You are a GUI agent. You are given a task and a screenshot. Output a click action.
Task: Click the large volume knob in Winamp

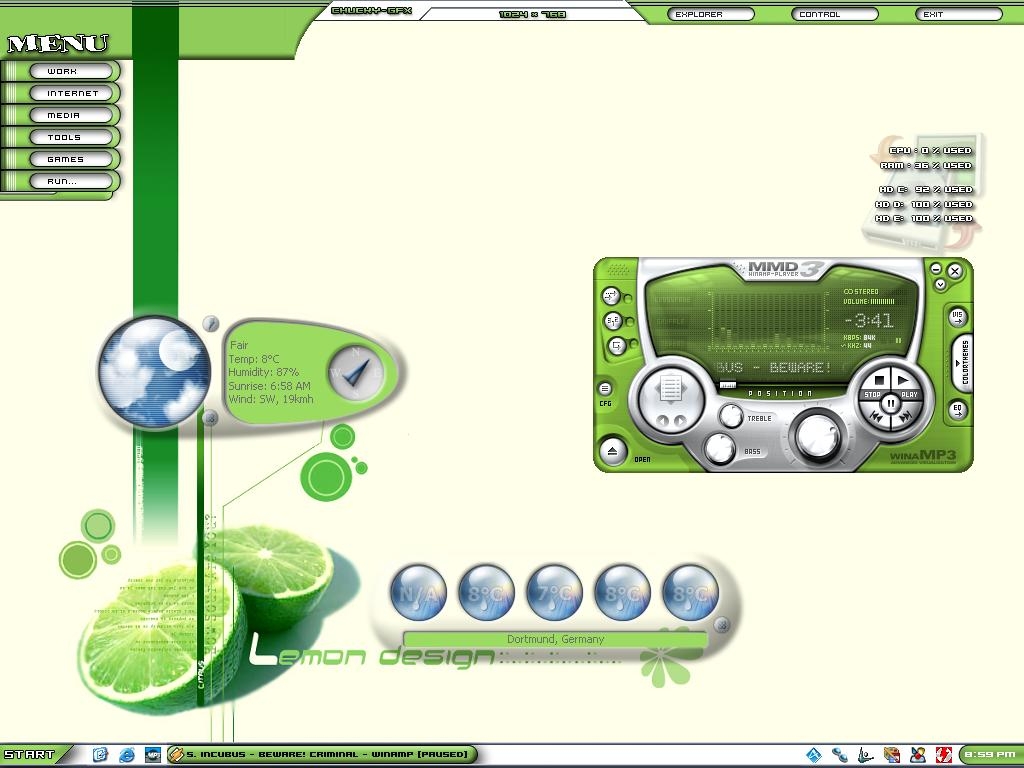tap(818, 436)
